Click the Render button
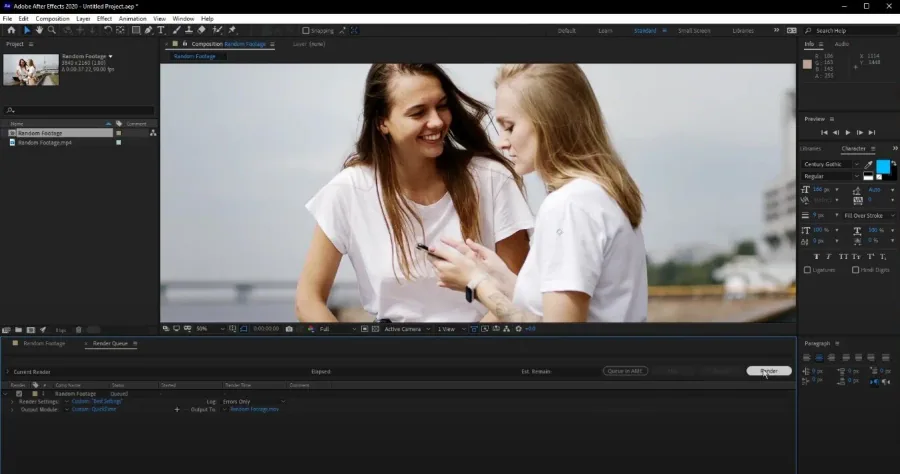The image size is (900, 474). 769,371
